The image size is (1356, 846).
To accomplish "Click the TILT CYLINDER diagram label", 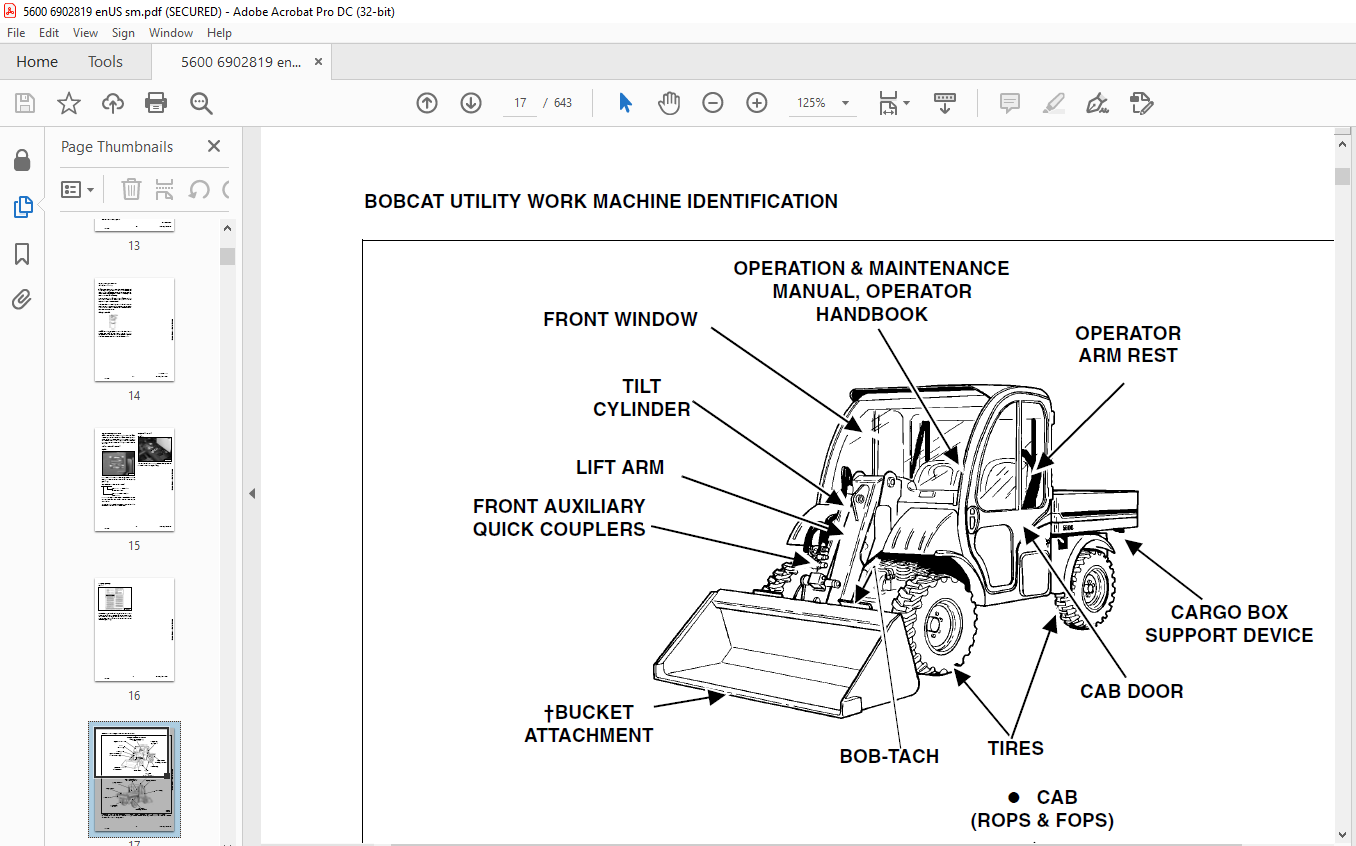I will pyautogui.click(x=642, y=398).
